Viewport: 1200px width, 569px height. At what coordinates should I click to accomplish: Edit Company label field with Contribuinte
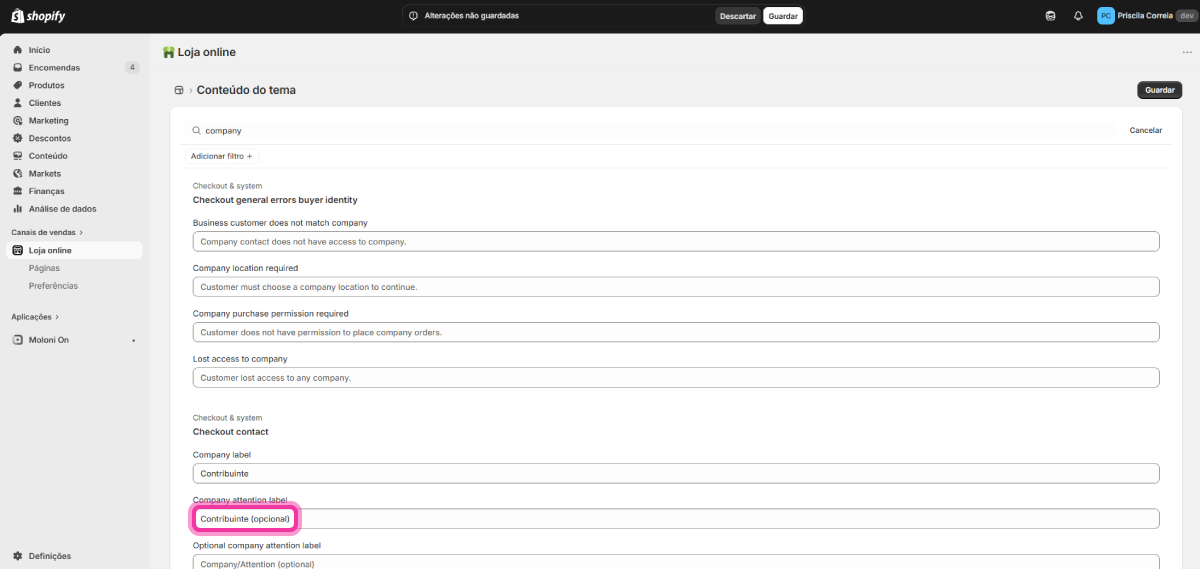(x=676, y=473)
